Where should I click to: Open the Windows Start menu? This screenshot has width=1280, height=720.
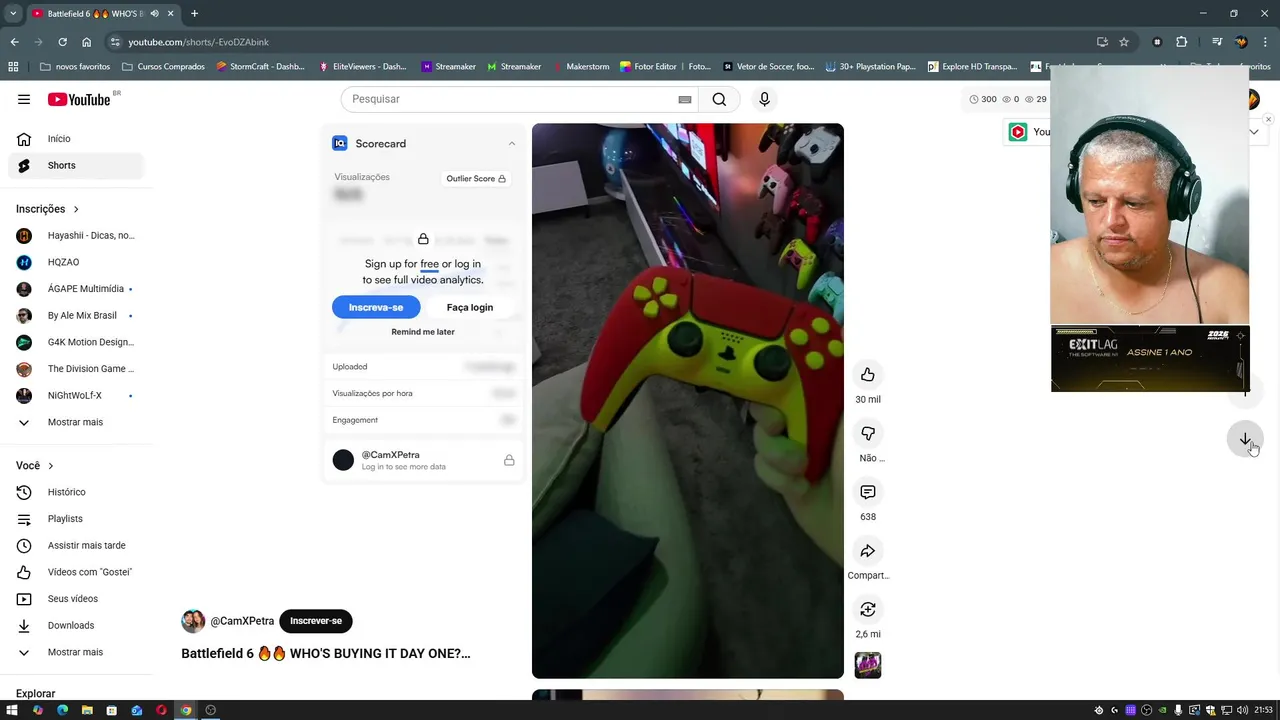12,710
